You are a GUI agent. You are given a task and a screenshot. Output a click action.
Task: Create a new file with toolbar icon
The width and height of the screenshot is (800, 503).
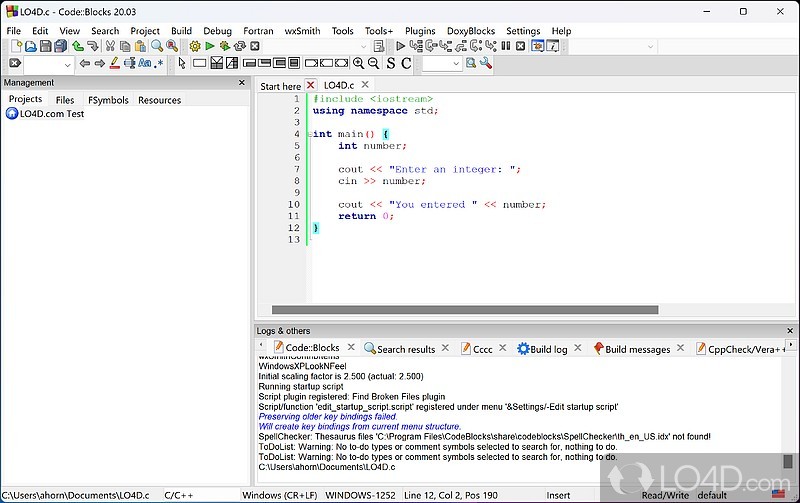click(x=16, y=46)
